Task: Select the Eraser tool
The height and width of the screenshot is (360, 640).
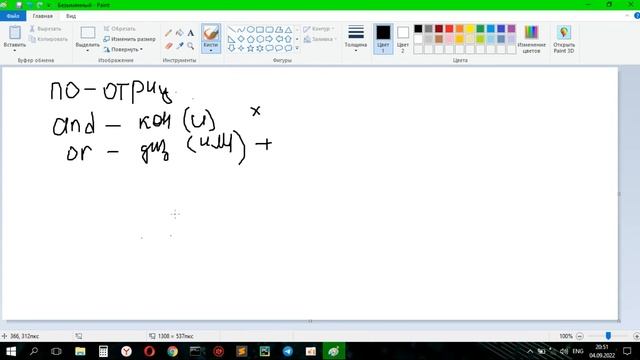Action: click(x=168, y=46)
